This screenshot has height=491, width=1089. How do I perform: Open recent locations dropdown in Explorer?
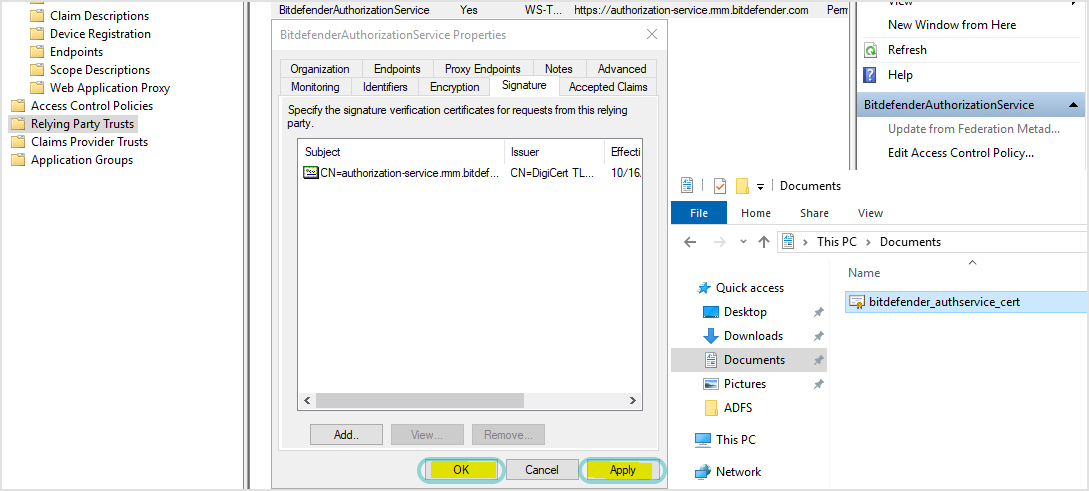click(x=743, y=242)
